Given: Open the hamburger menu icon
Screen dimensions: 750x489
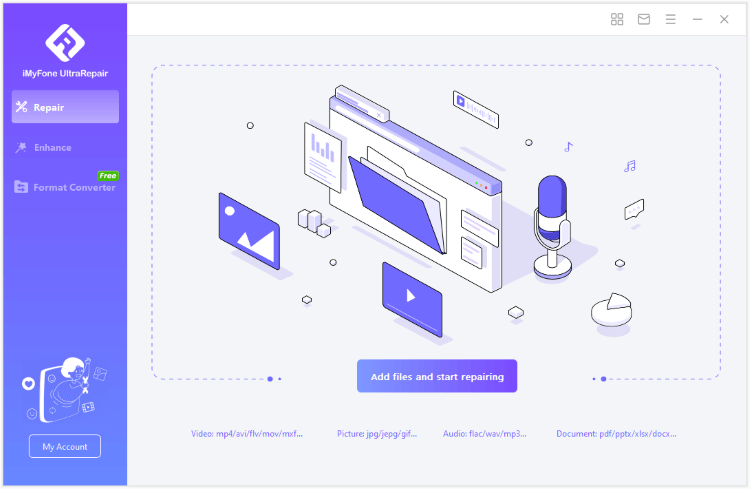Looking at the screenshot, I should (x=671, y=19).
